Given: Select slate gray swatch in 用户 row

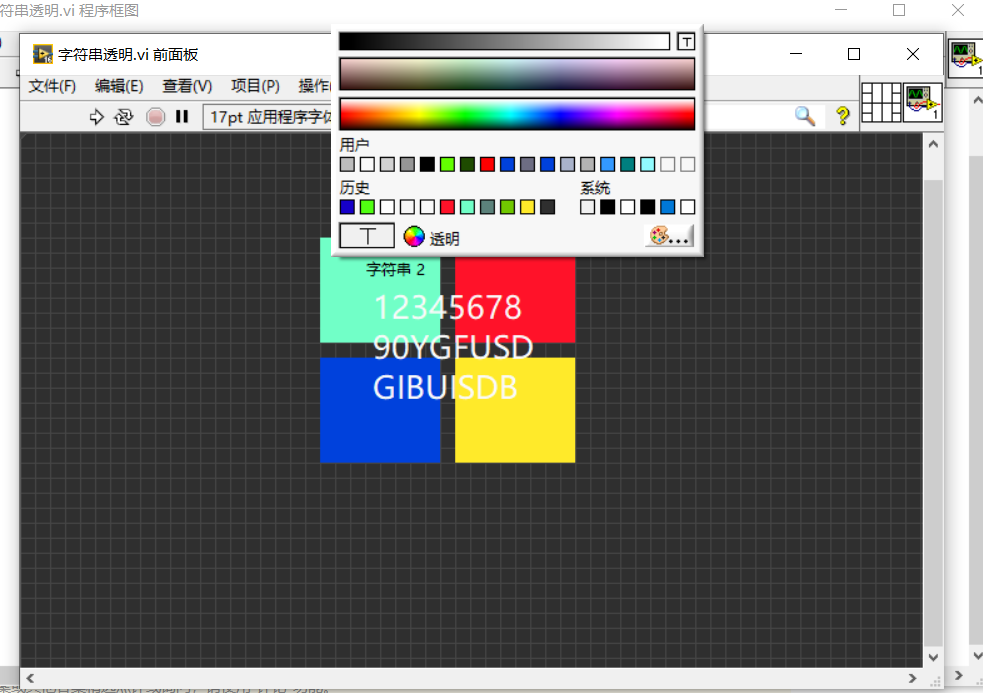Looking at the screenshot, I should coord(527,164).
